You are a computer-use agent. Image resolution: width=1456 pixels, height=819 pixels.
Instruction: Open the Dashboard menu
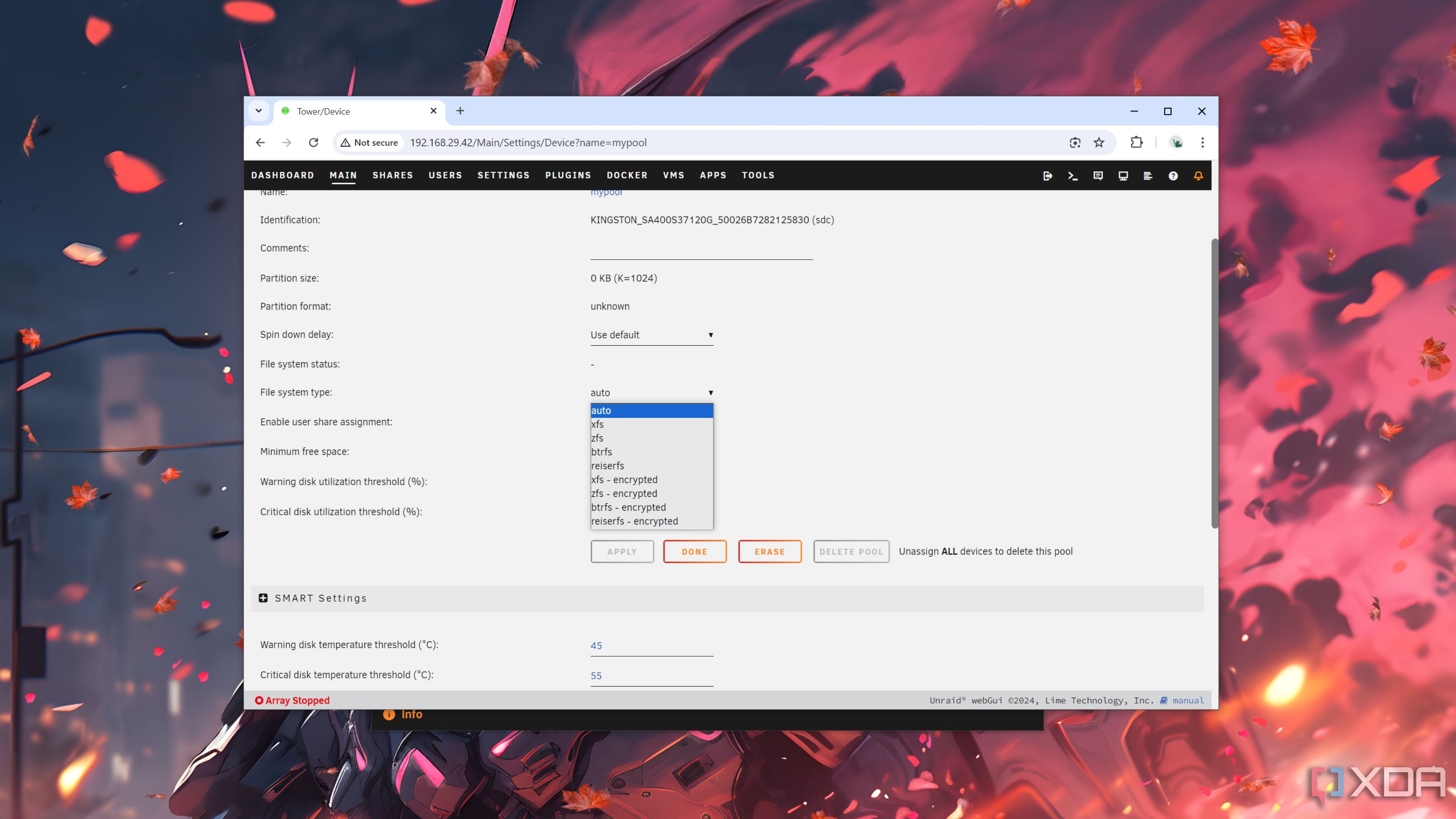(x=282, y=175)
